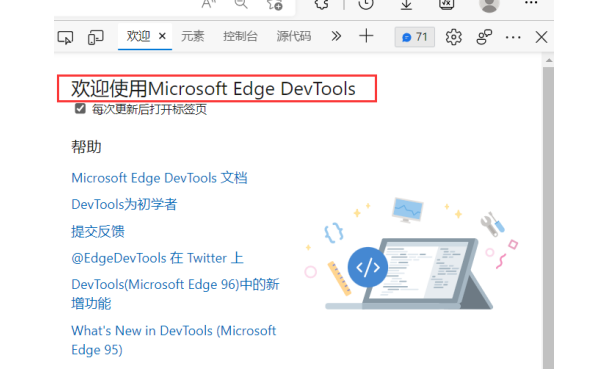Open DevTools(Microsoft Edge 96)中的新增功能 link
589x386 pixels.
point(175,294)
